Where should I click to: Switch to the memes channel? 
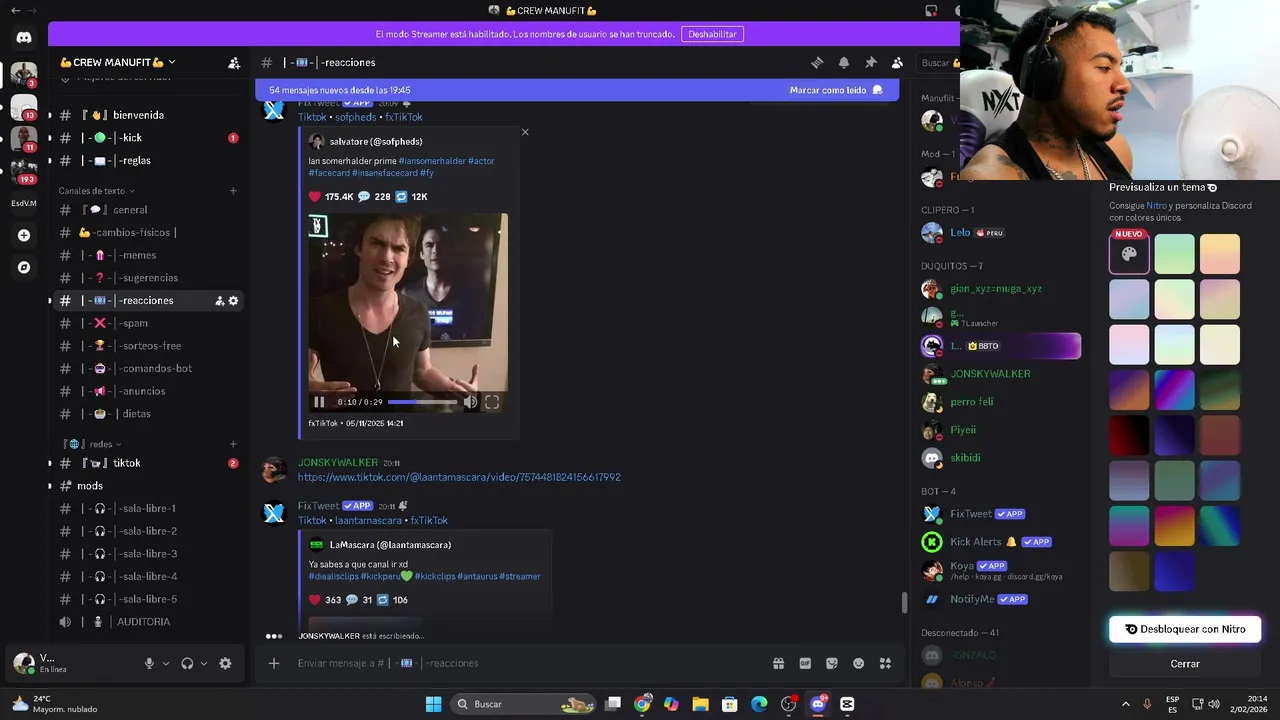pos(148,256)
